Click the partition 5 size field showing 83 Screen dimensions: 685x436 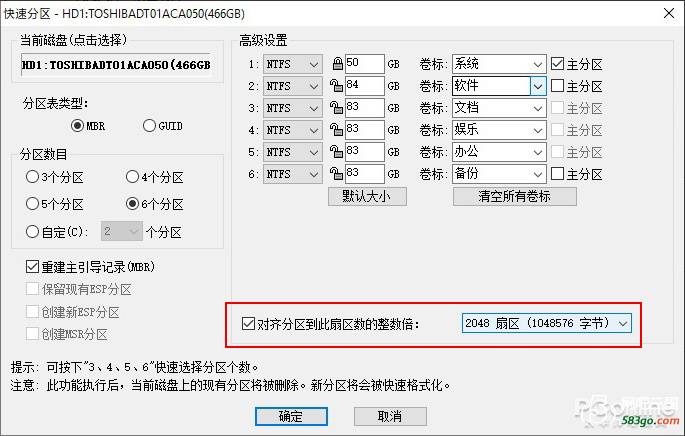pyautogui.click(x=365, y=152)
